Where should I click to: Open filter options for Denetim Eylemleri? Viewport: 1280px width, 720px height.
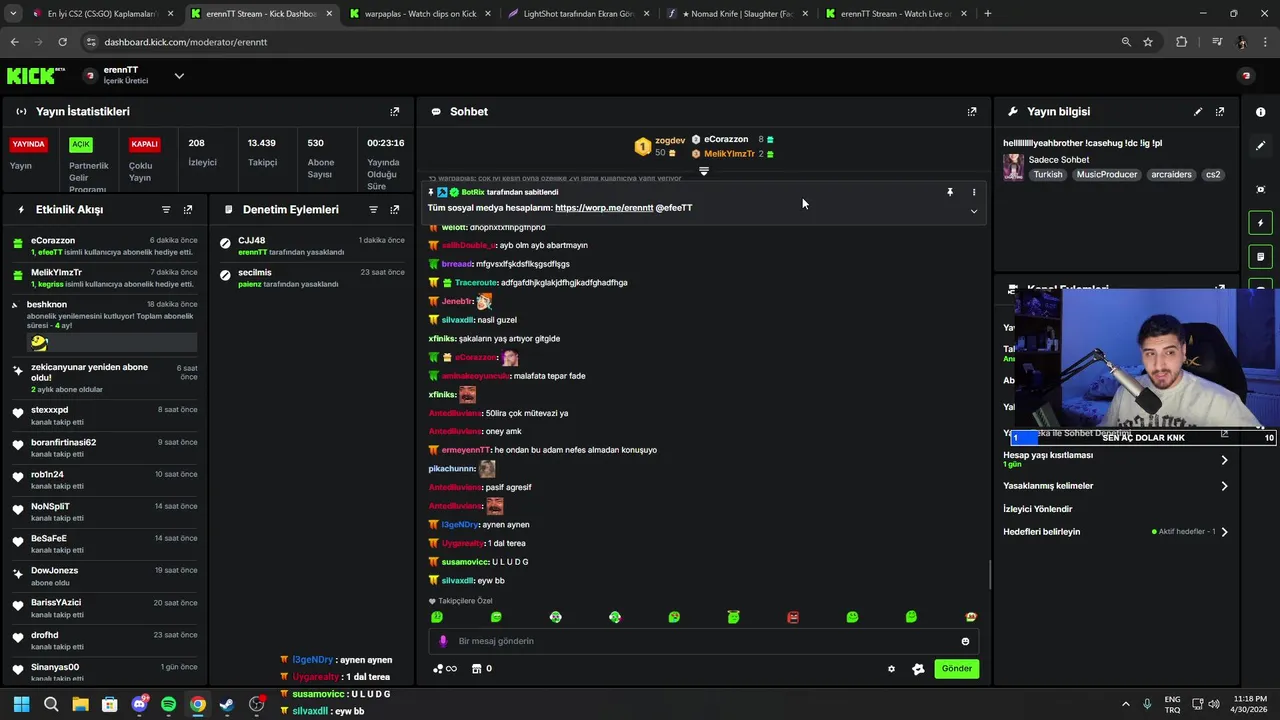click(x=373, y=210)
